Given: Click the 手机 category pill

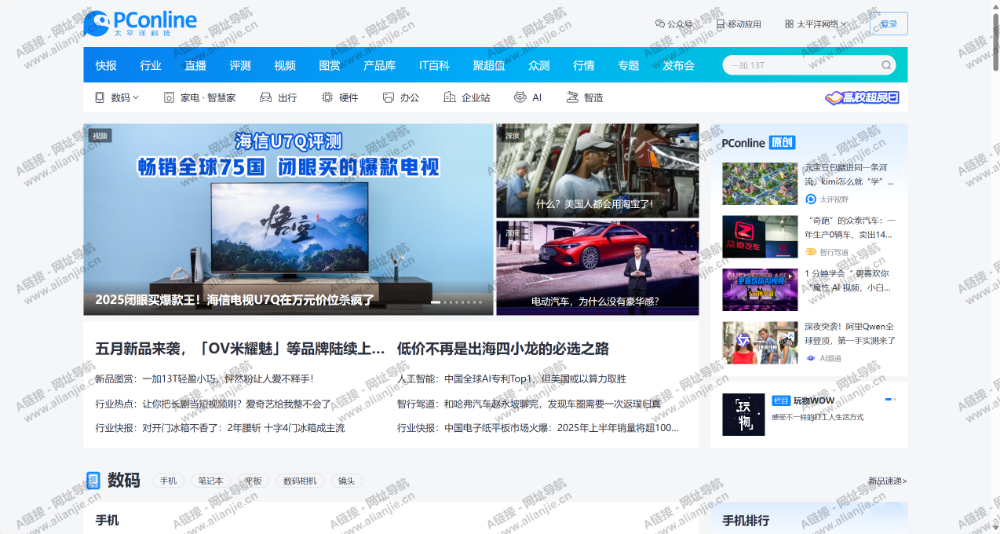Looking at the screenshot, I should (168, 480).
